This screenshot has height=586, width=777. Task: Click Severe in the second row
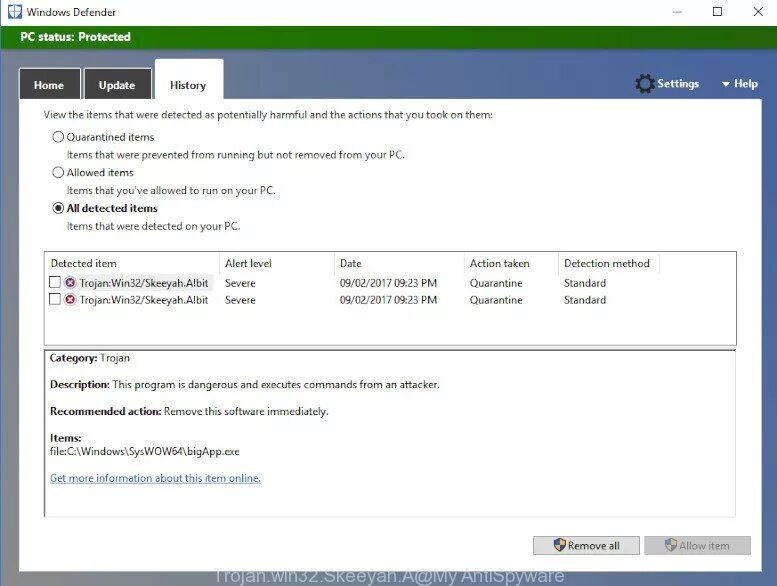(x=240, y=300)
